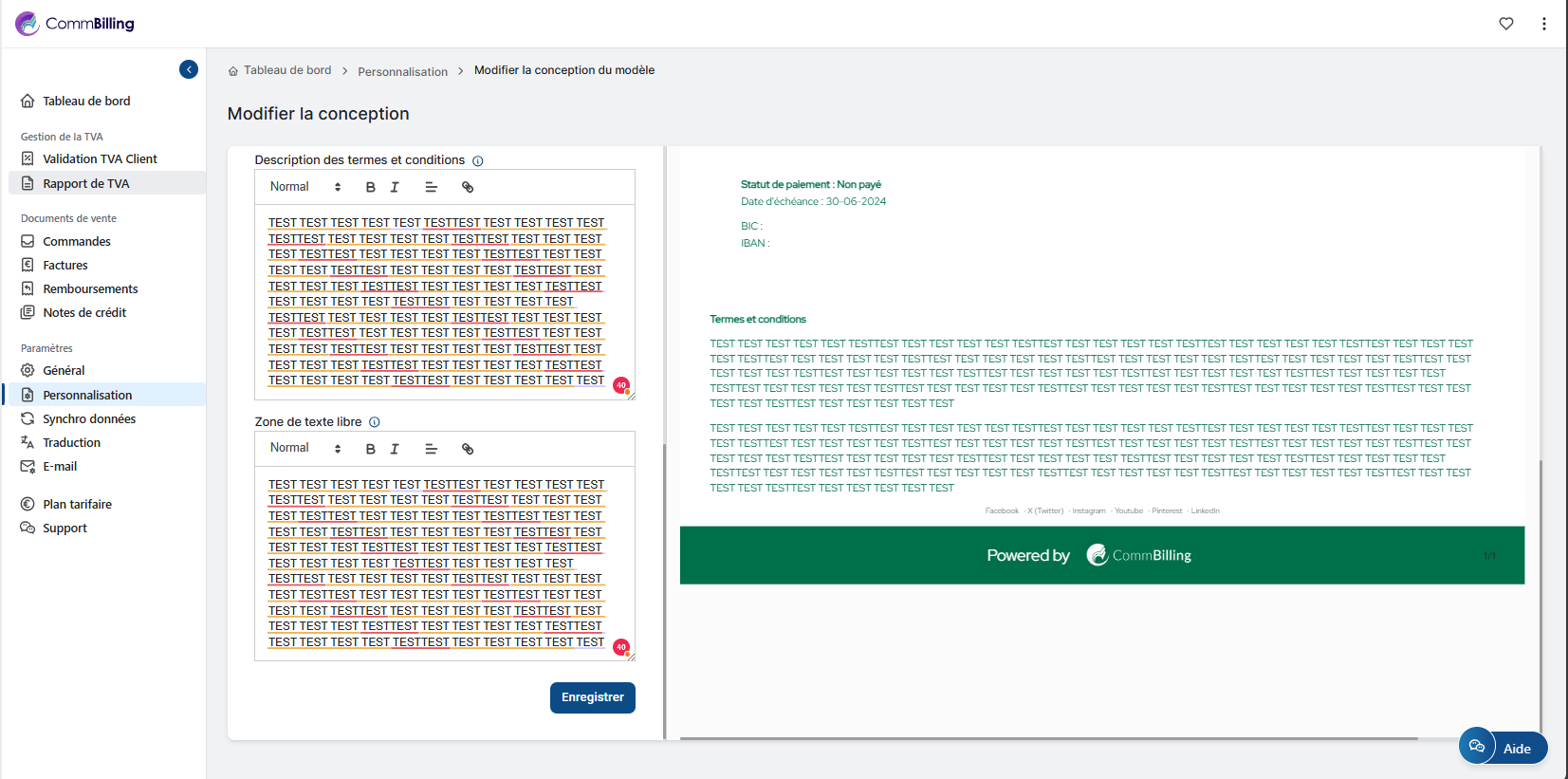Click the heart favorites icon
The image size is (1568, 779).
point(1506,24)
